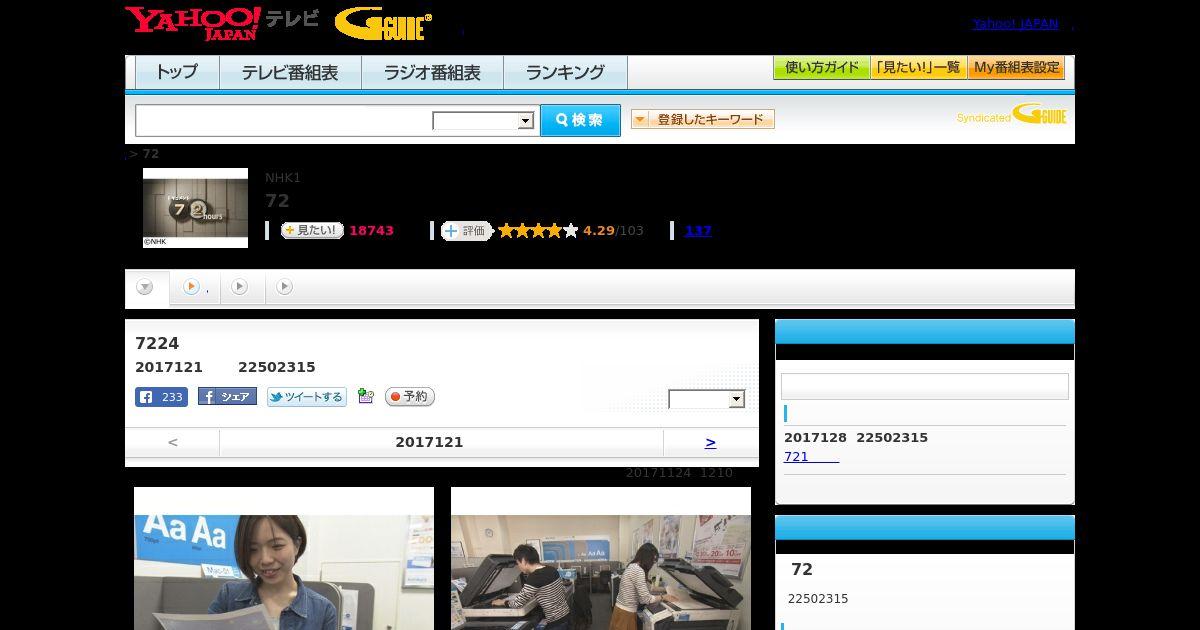Screen dimensions: 1200x630
Task: Expand the dropdown beside 予約 row
Action: [707, 399]
